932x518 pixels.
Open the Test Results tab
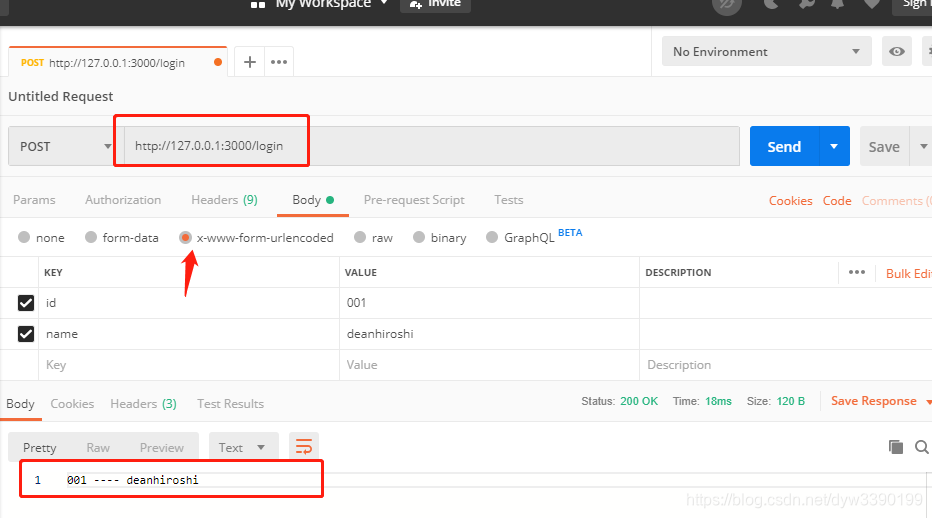click(230, 404)
